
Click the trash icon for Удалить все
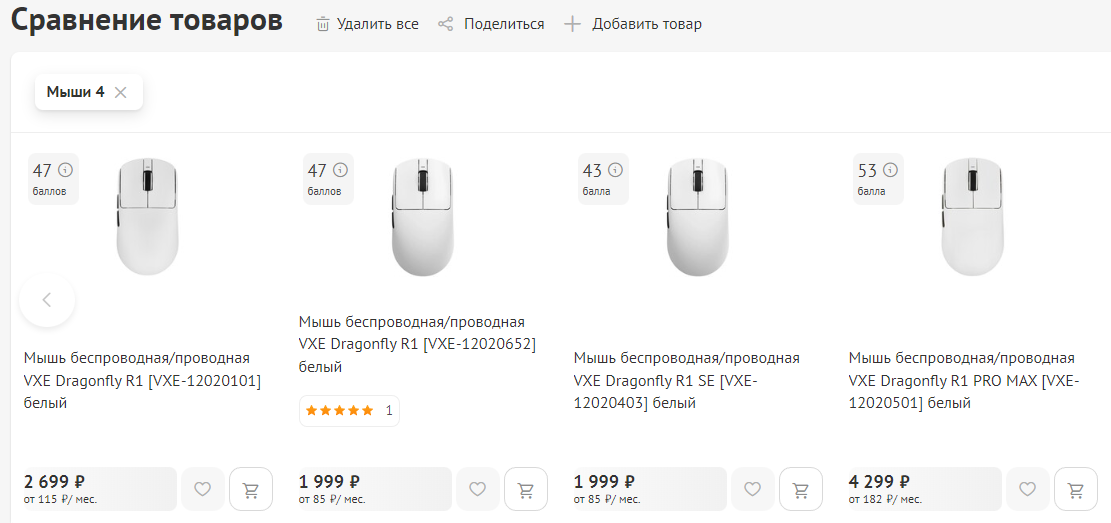[323, 24]
